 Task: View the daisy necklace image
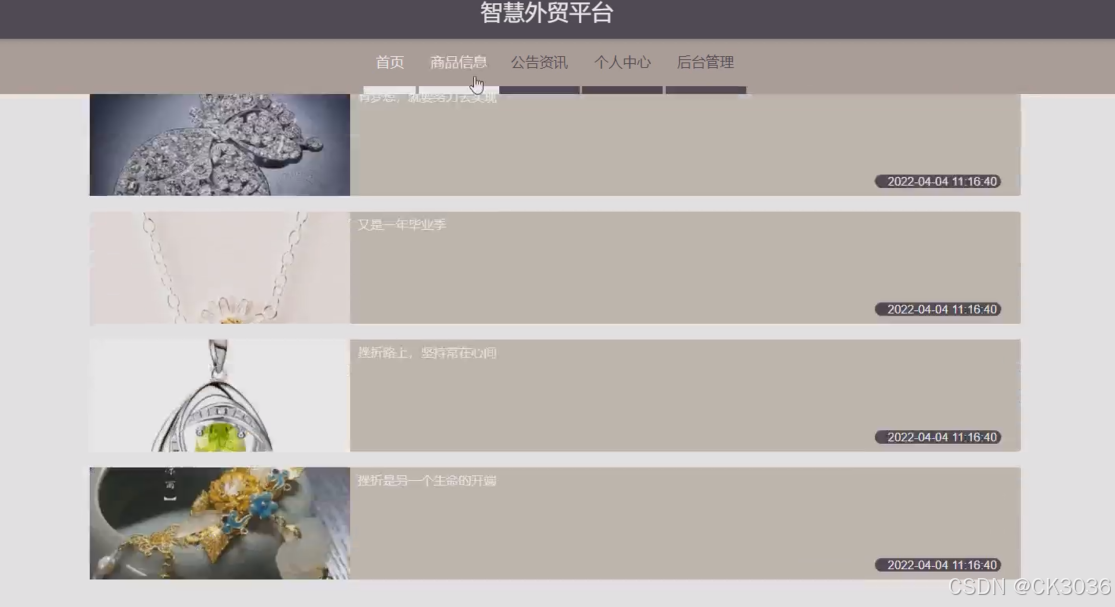pos(220,267)
